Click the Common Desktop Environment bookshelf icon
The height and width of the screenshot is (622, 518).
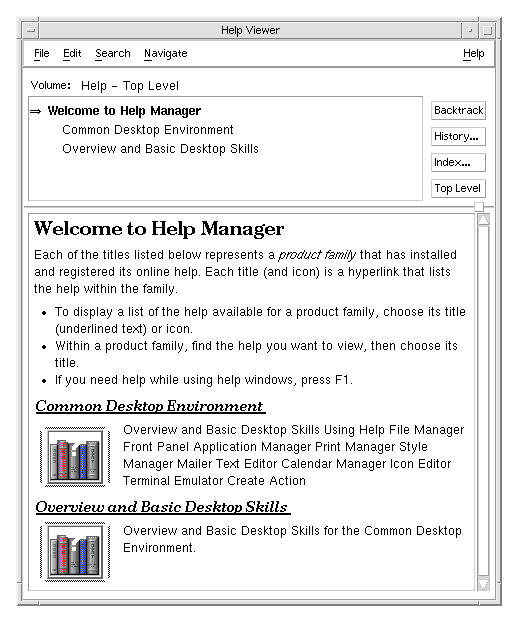pos(75,457)
